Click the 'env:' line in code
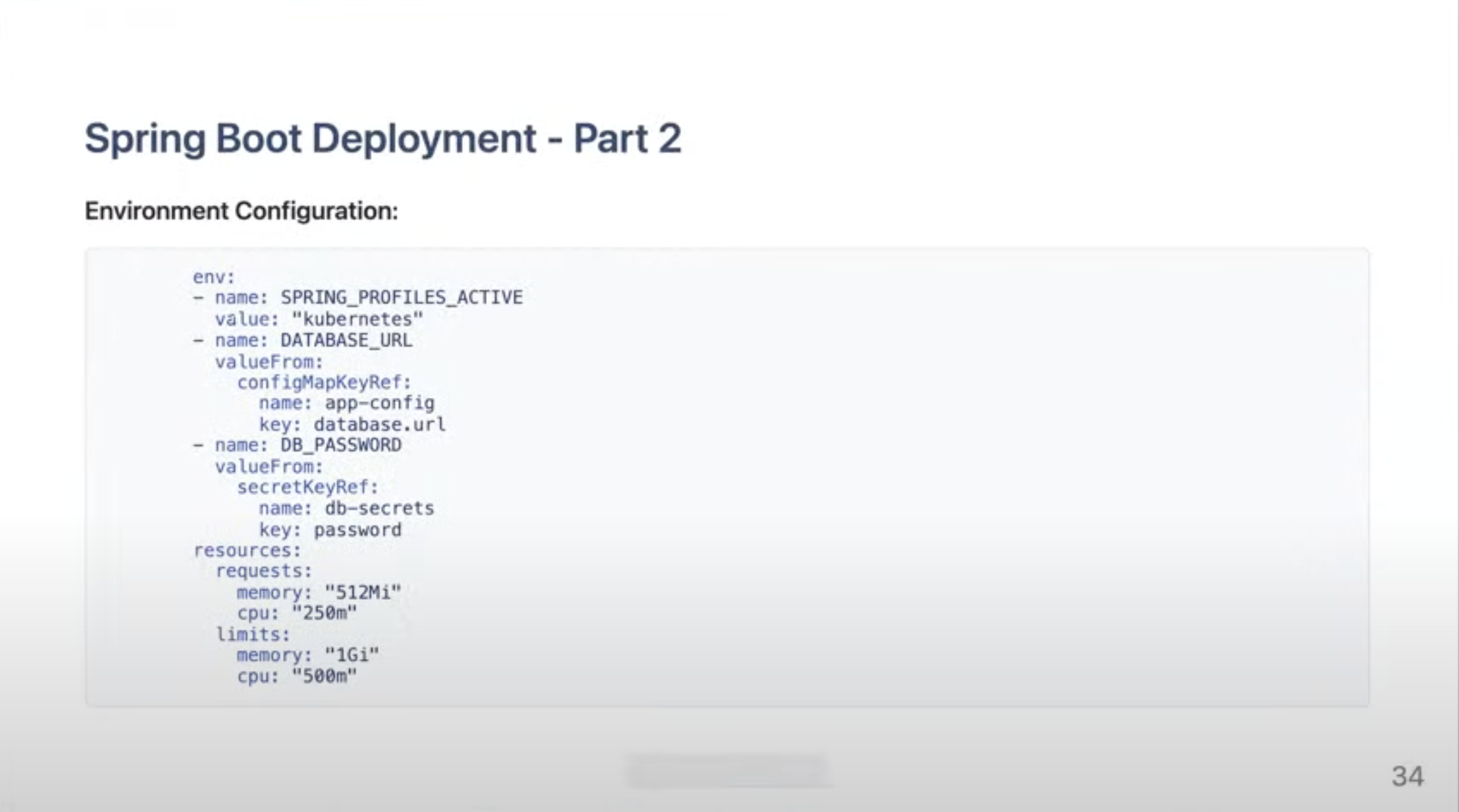The height and width of the screenshot is (812, 1459). pos(214,277)
